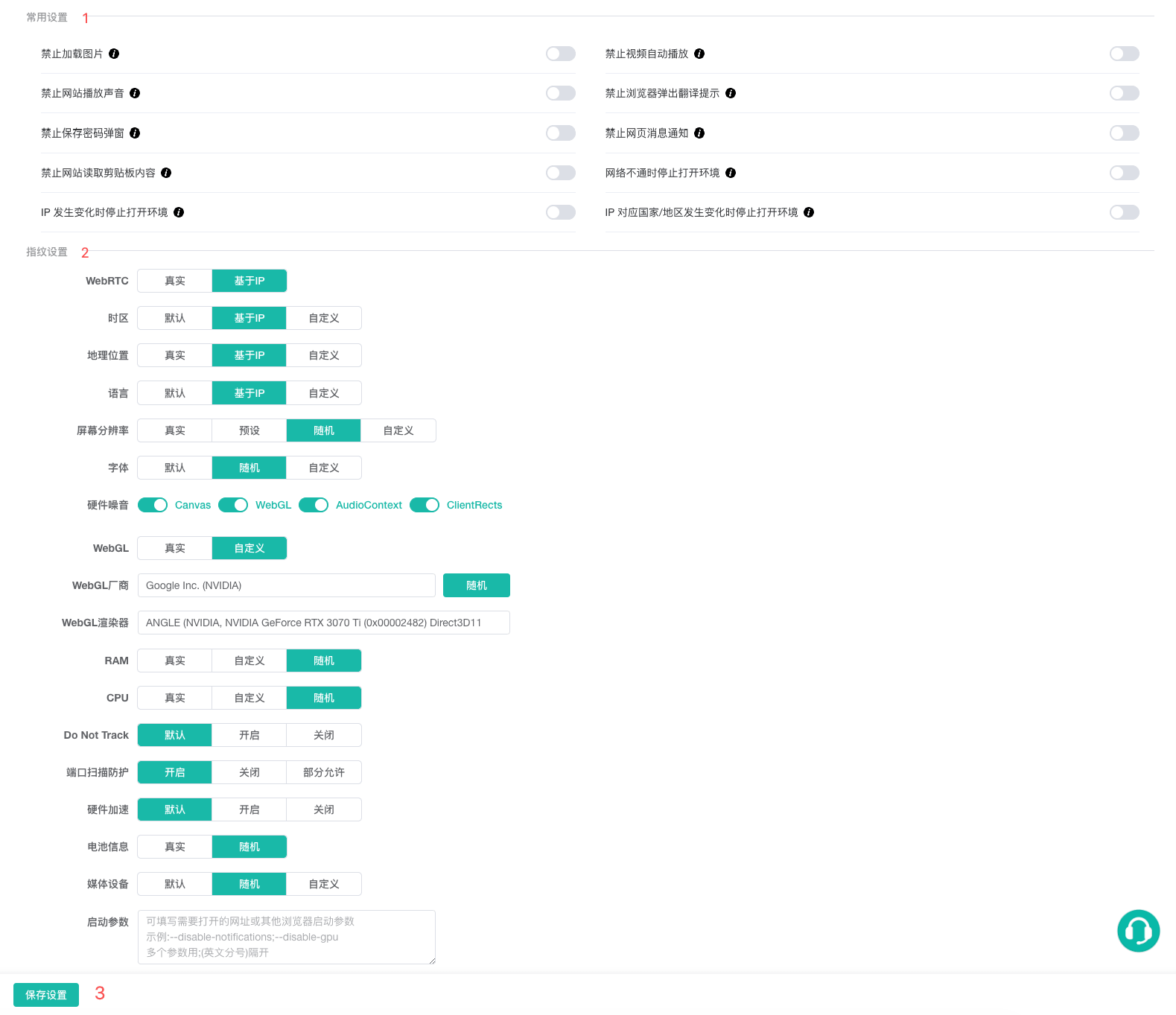Click info icon beside 禁止保存密码弹窗
The image size is (1176, 1015).
135,133
